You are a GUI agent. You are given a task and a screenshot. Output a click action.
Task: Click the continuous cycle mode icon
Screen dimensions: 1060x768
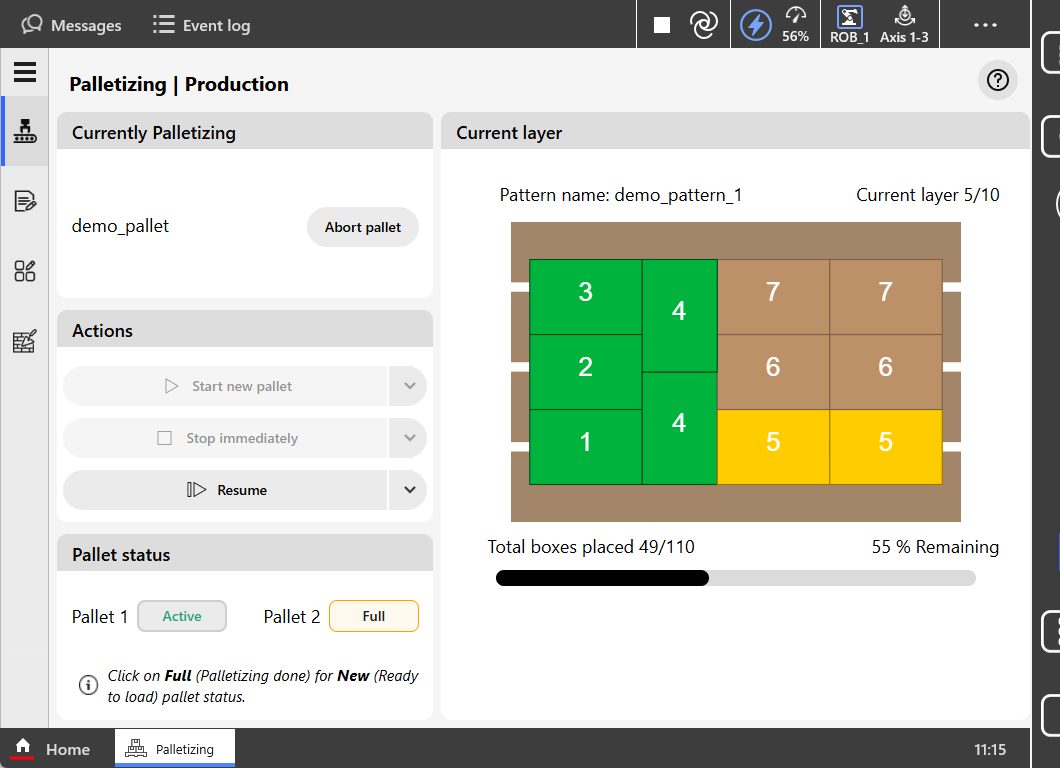(x=704, y=25)
